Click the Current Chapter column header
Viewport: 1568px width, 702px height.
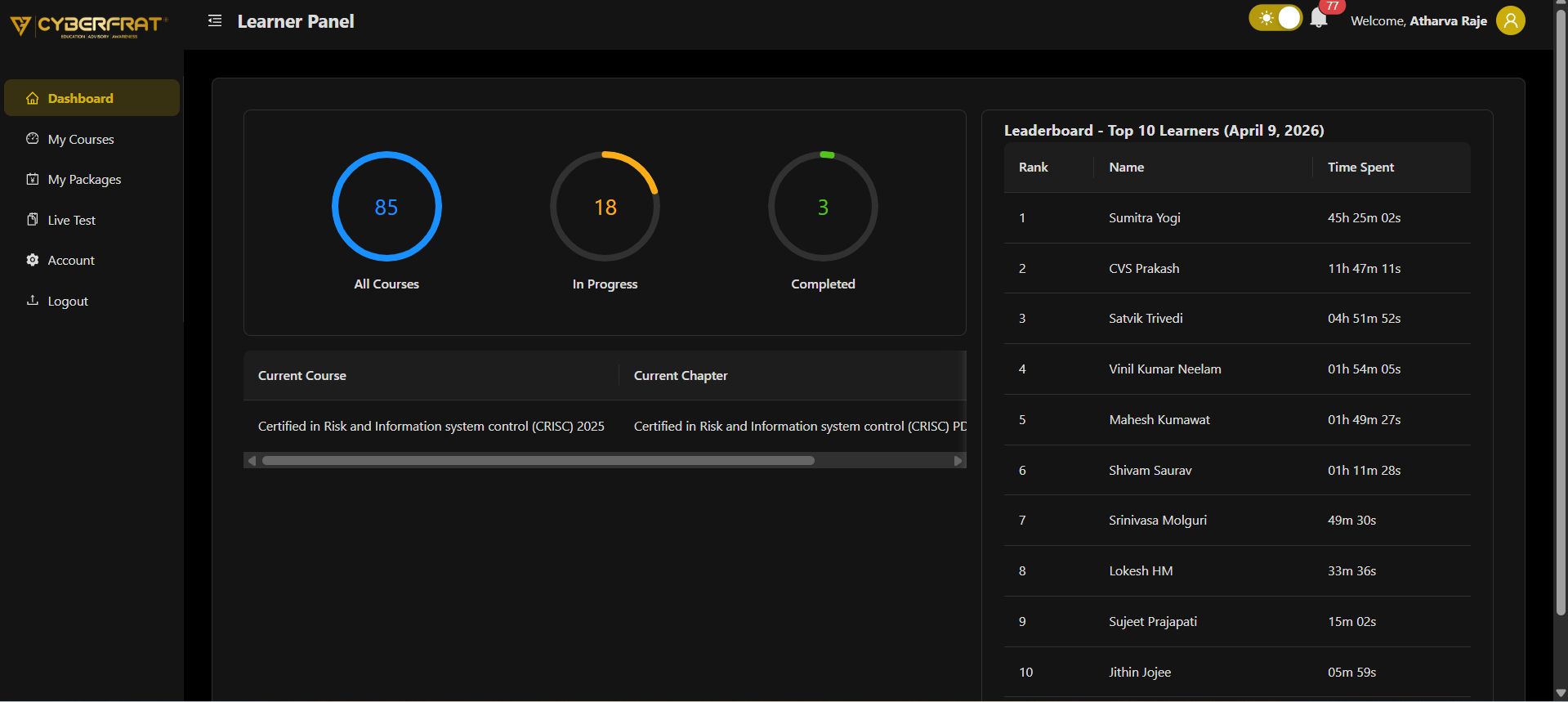tap(793, 375)
